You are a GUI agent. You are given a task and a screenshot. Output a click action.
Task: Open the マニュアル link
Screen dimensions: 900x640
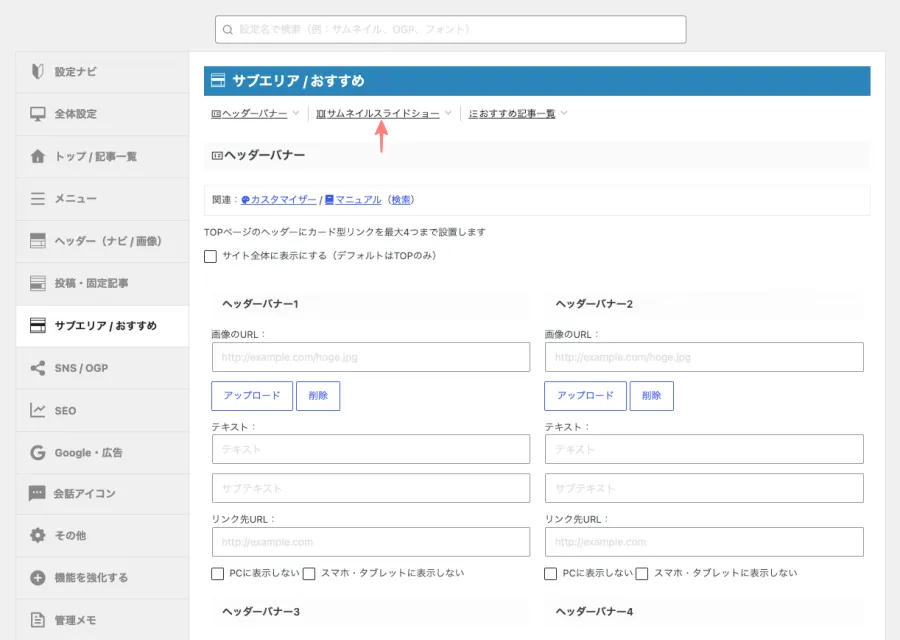coord(353,200)
